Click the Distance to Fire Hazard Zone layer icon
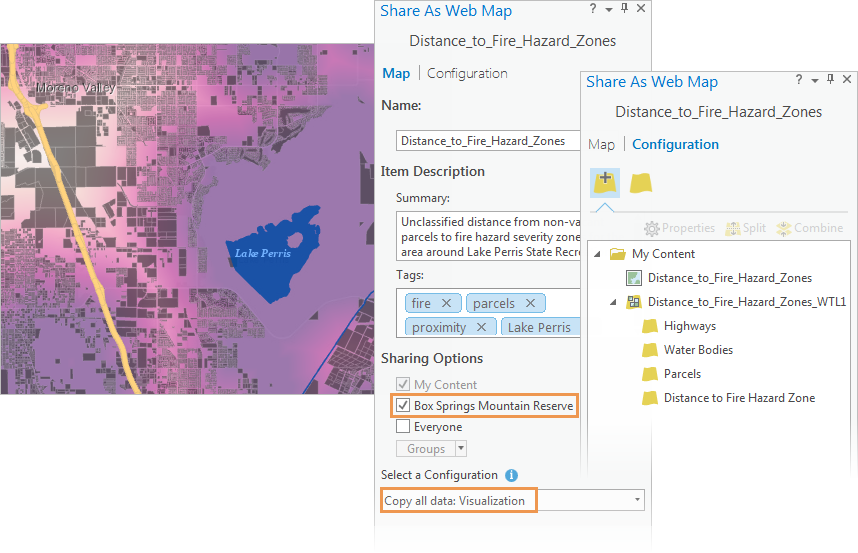The width and height of the screenshot is (858, 553). [650, 398]
